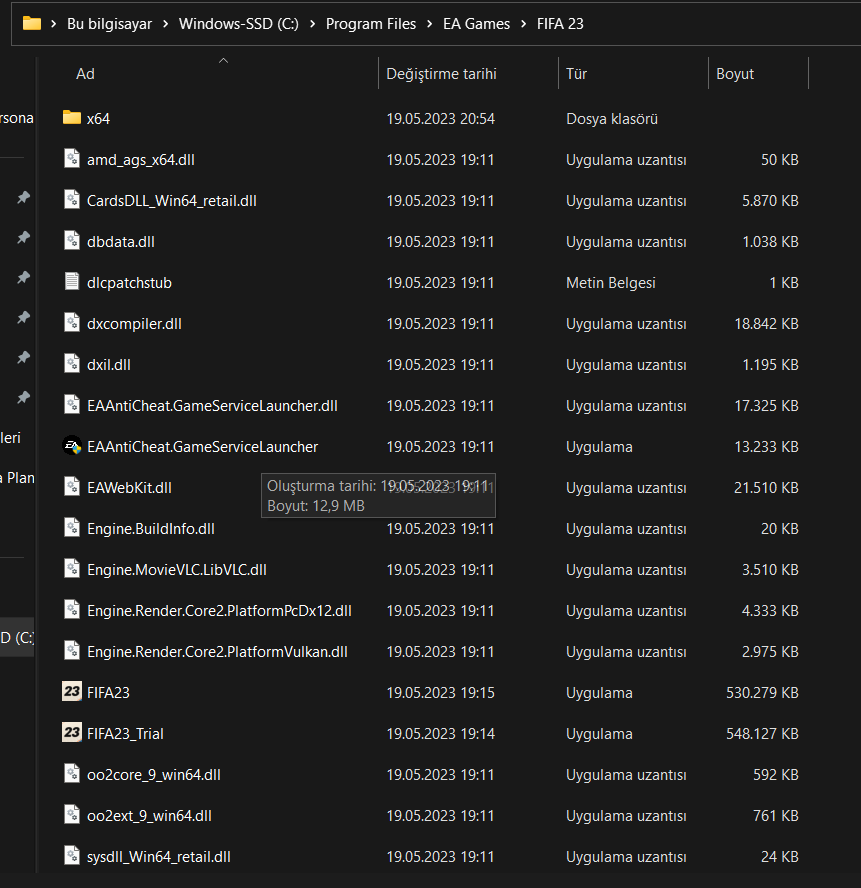The width and height of the screenshot is (861, 888).
Task: Click the sysdll_Win64_retail.dll file icon
Action: tap(72, 856)
